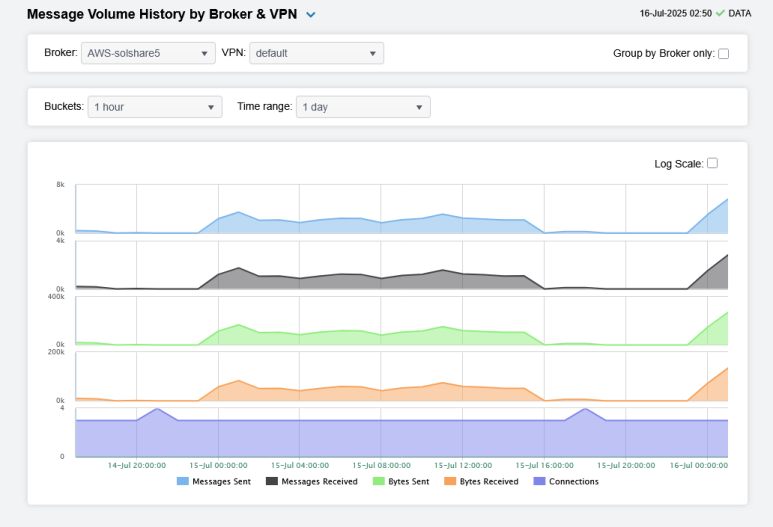The image size is (773, 527).
Task: Click the 14-Jul 20:00:00 axis label
Action: [x=137, y=465]
